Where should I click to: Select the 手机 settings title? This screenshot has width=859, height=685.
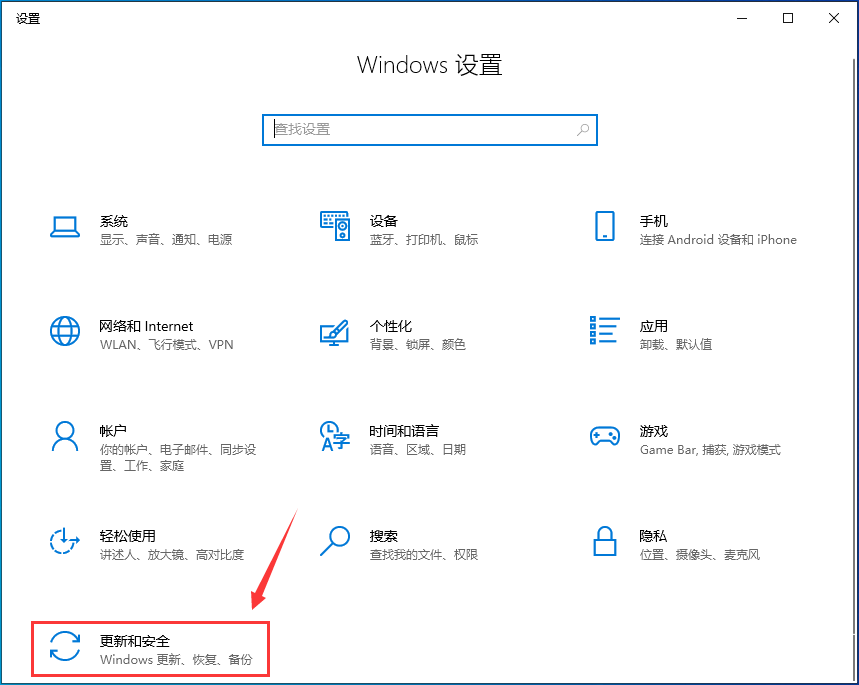click(654, 221)
